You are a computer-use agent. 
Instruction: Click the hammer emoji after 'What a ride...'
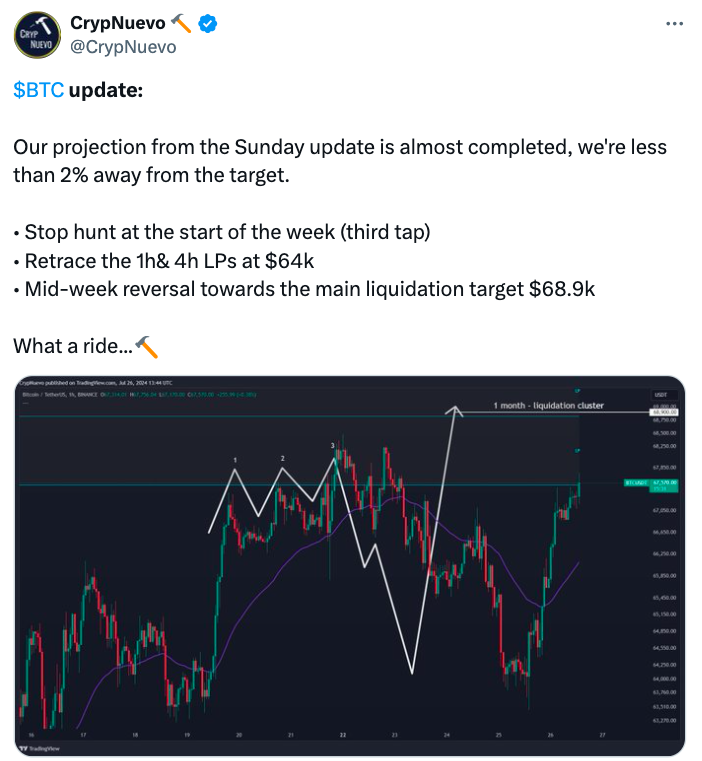[x=146, y=347]
